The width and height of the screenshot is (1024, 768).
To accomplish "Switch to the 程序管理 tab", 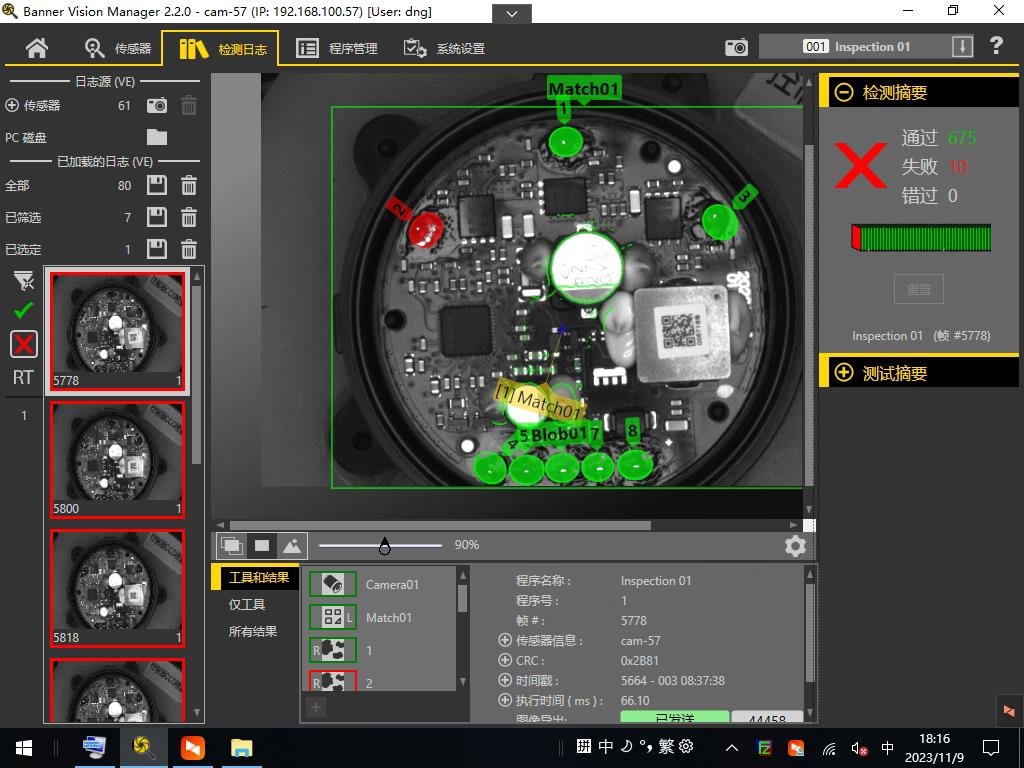I will pos(337,48).
